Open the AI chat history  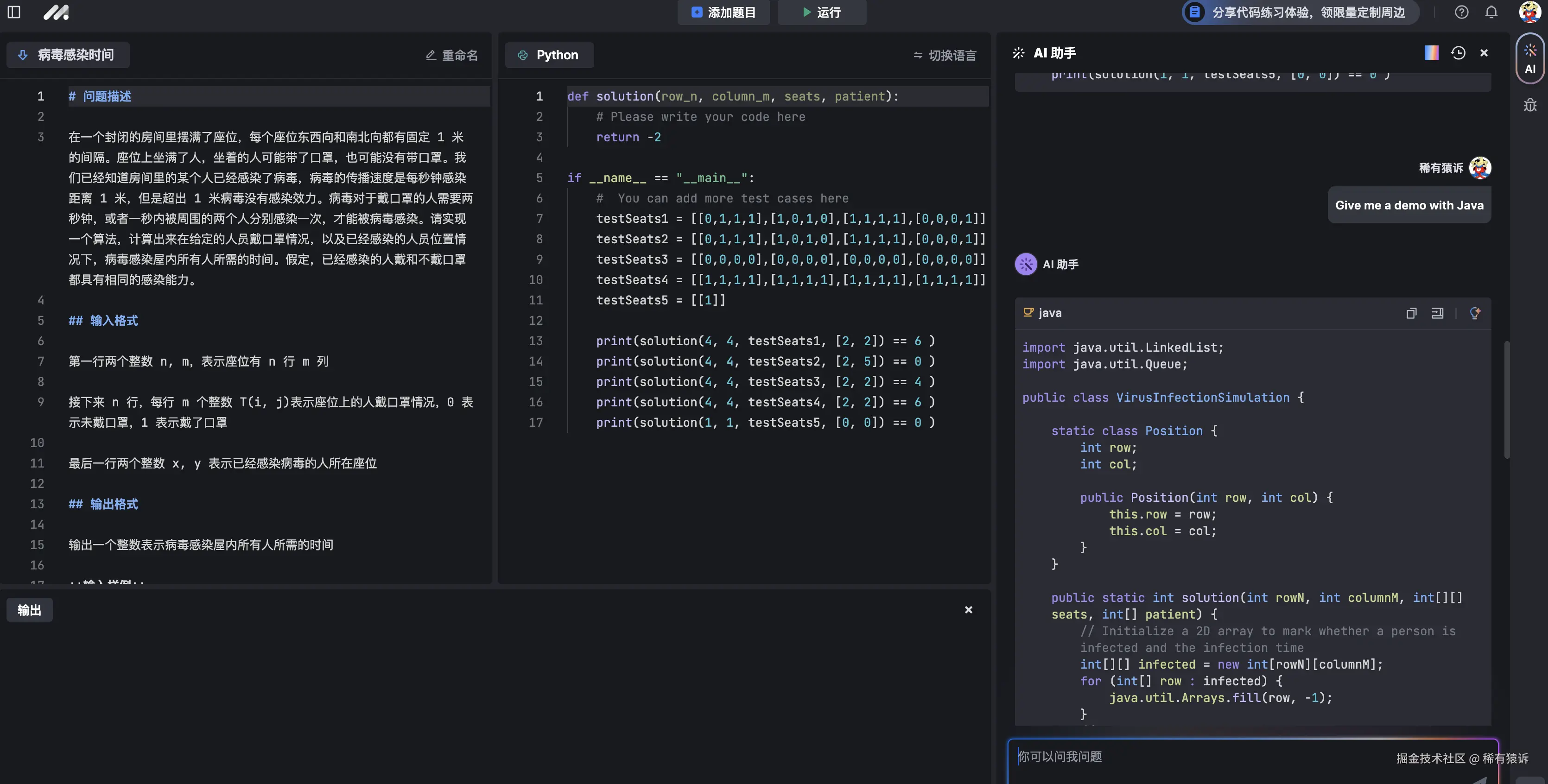click(1459, 53)
